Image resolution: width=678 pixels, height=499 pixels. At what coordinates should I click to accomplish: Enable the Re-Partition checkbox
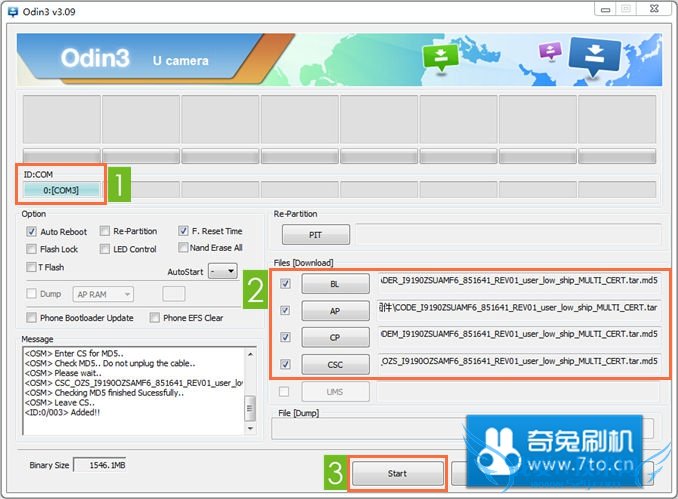click(104, 231)
